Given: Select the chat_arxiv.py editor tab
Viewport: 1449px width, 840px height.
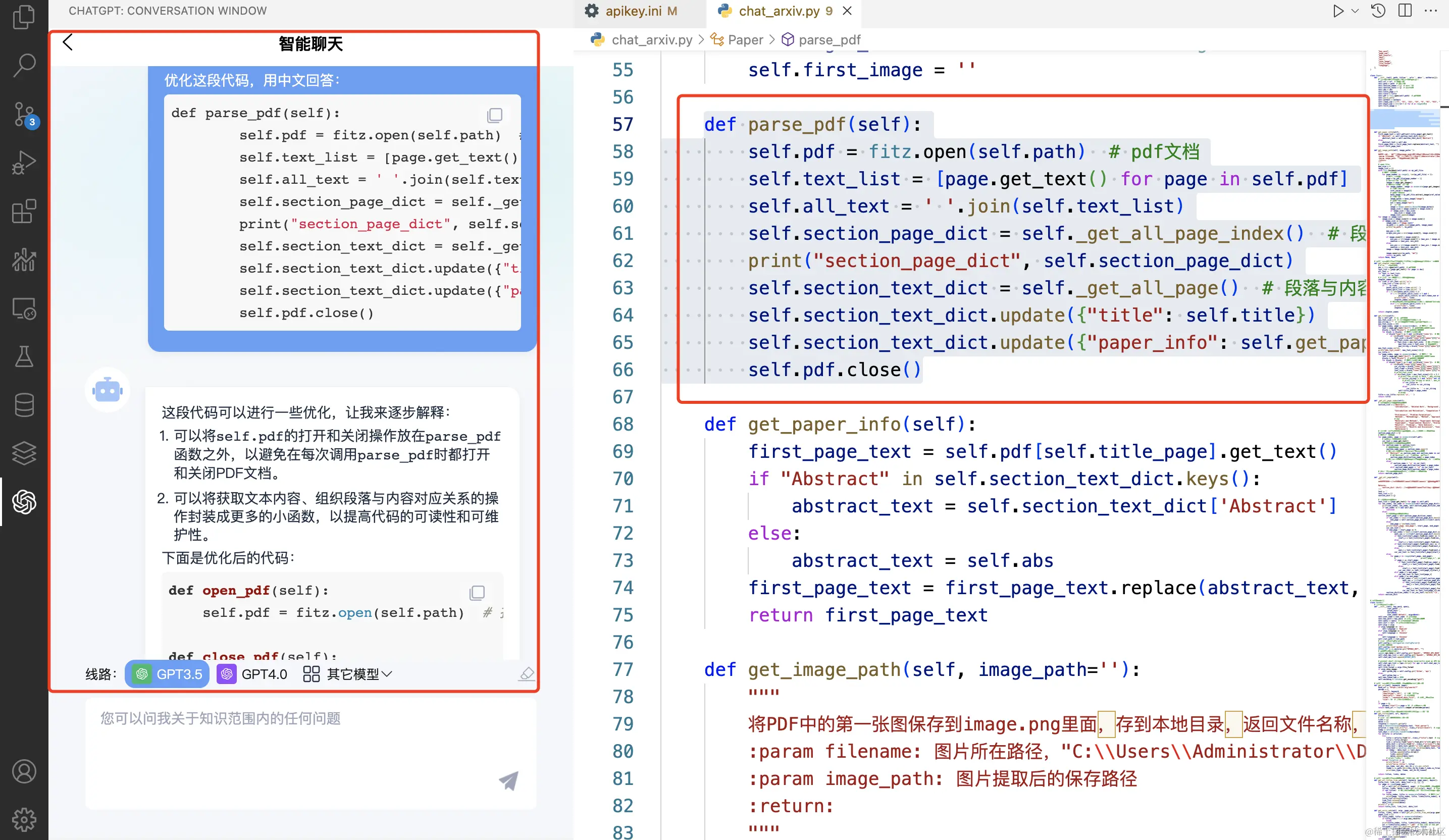Looking at the screenshot, I should 778,11.
